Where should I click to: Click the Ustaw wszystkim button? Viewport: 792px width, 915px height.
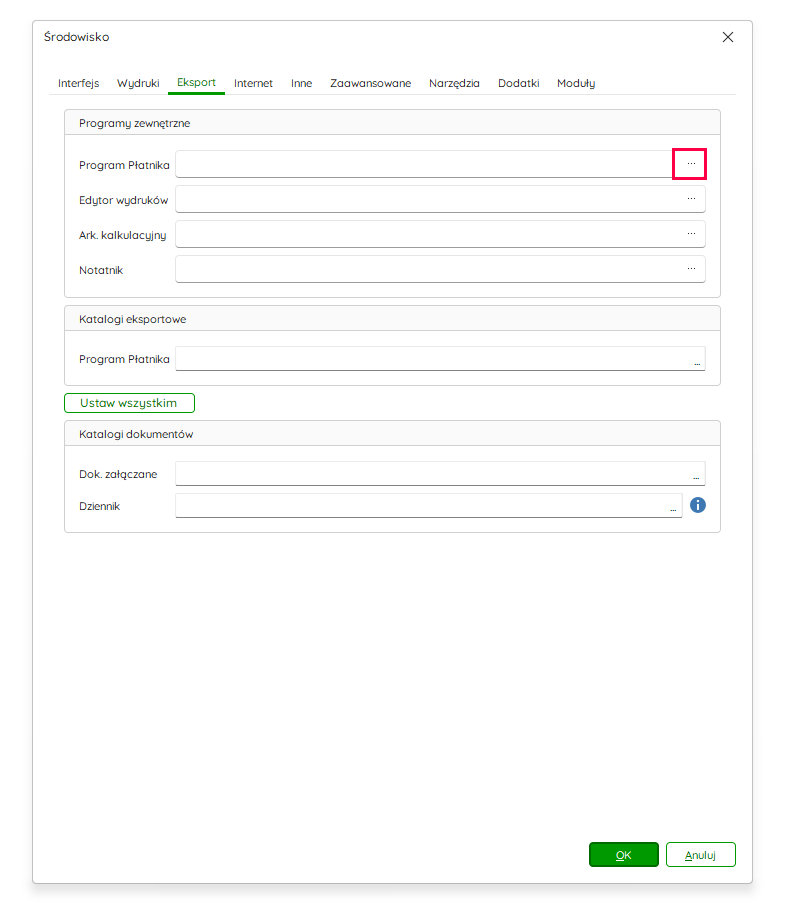[x=129, y=403]
